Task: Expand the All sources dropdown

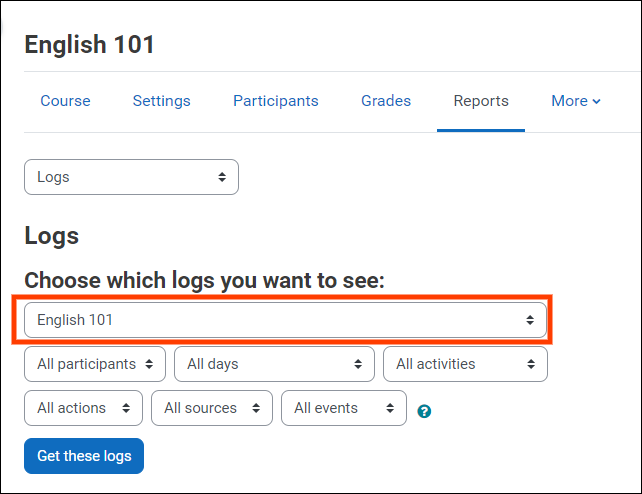Action: (x=212, y=408)
